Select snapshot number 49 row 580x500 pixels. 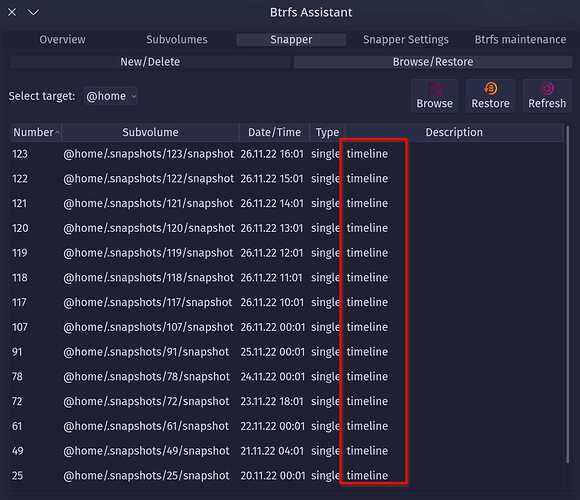287,451
